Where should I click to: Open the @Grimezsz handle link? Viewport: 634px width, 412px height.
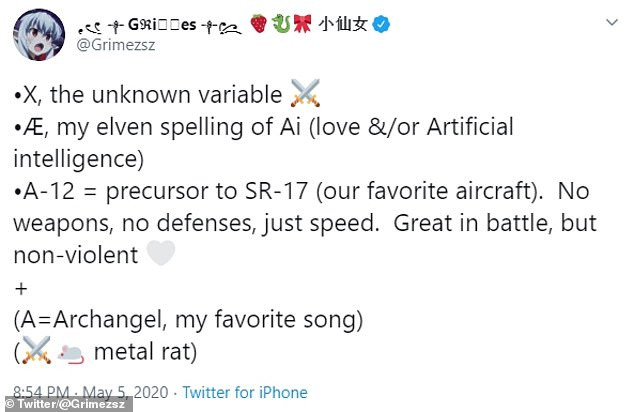116,45
